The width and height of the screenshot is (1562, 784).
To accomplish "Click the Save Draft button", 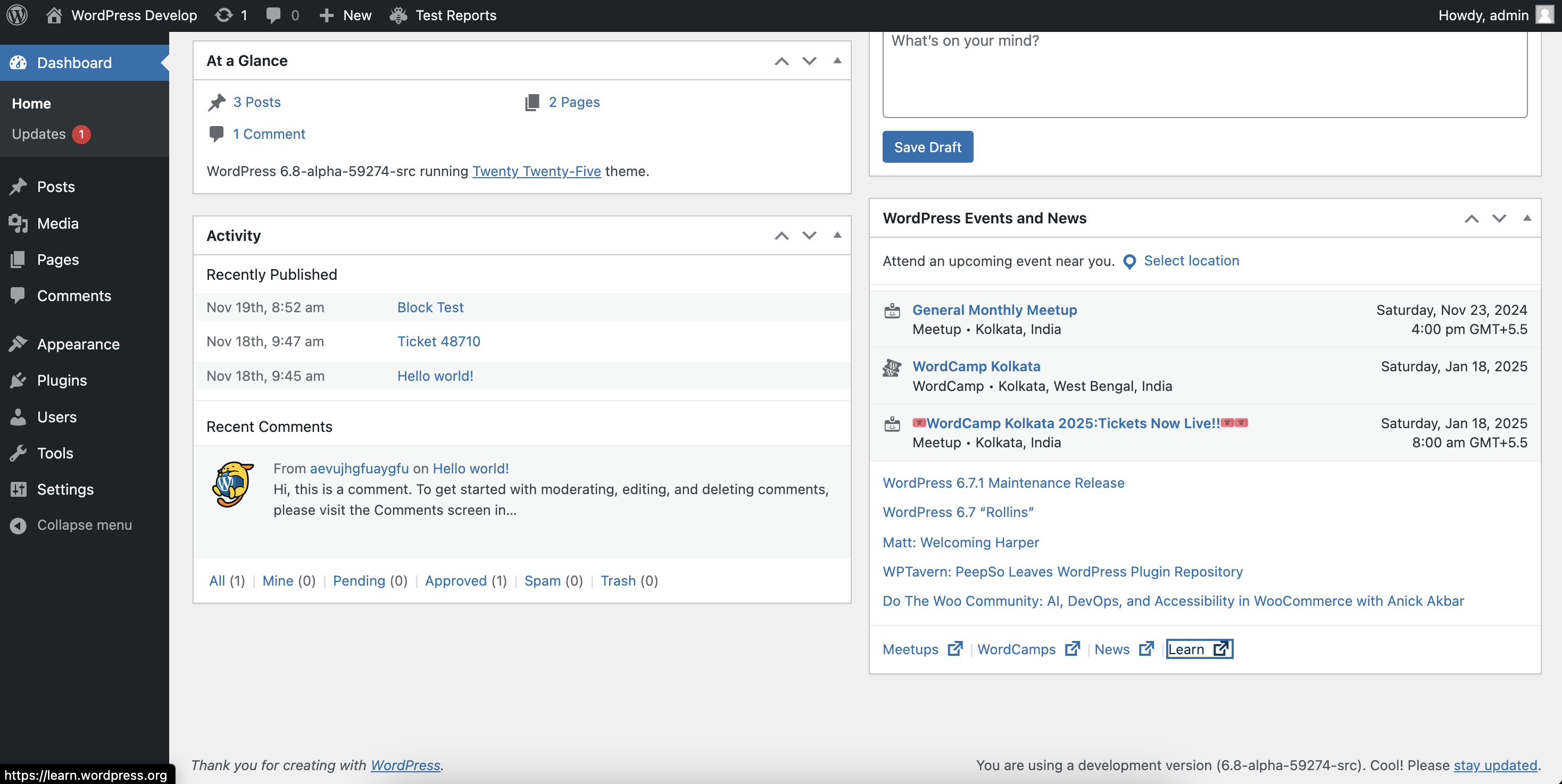I will click(x=928, y=147).
